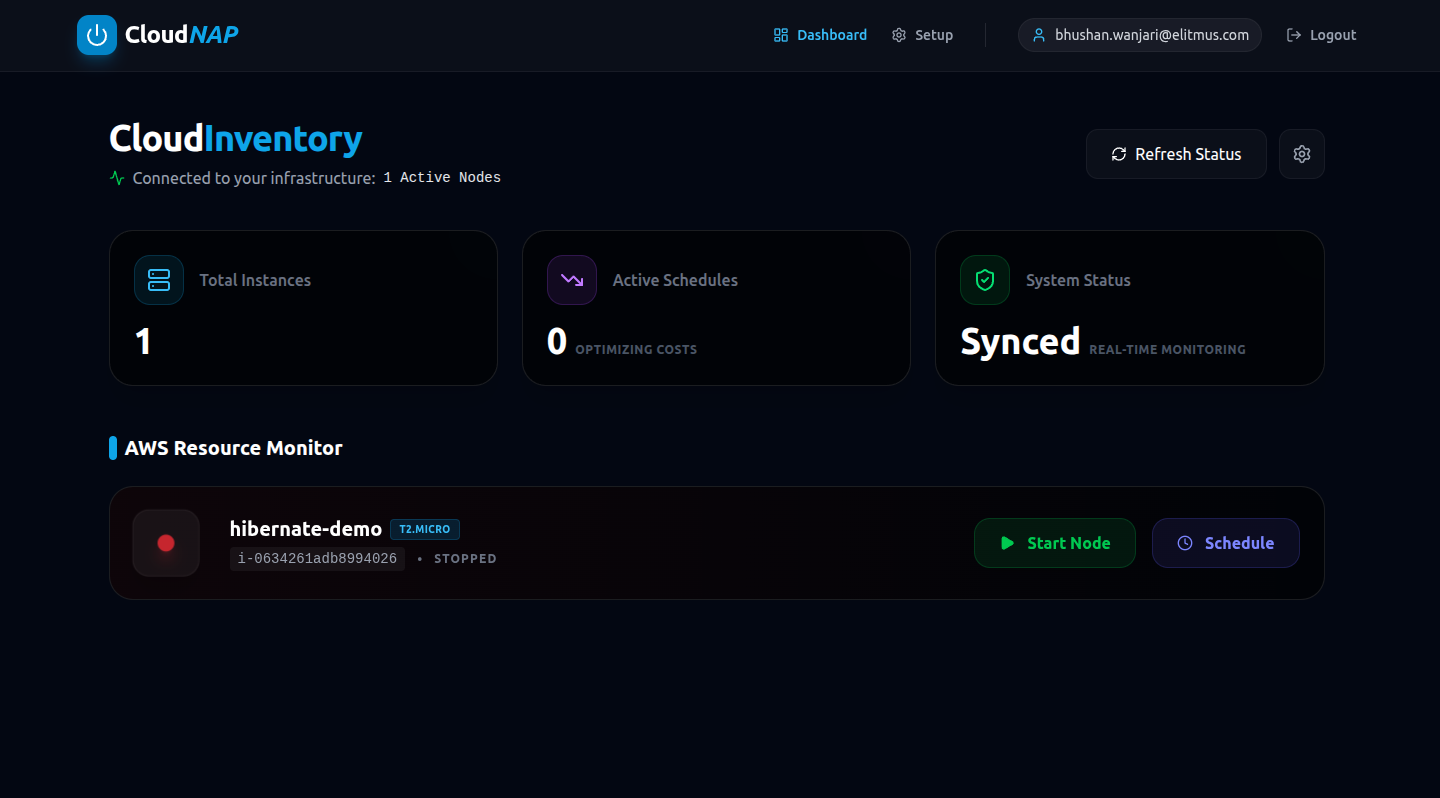
Task: Click the refresh arrows icon in Refresh Status
Action: coord(1119,153)
